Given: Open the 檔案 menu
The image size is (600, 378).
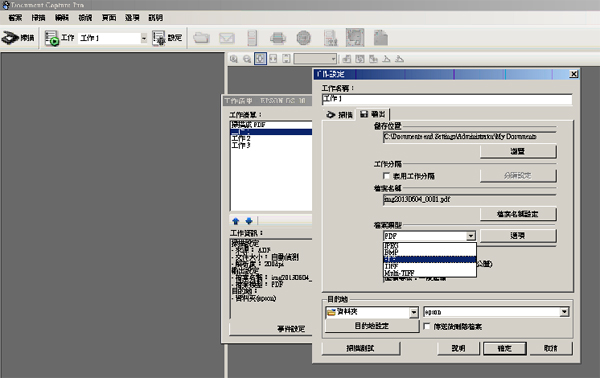Looking at the screenshot, I should pyautogui.click(x=15, y=18).
